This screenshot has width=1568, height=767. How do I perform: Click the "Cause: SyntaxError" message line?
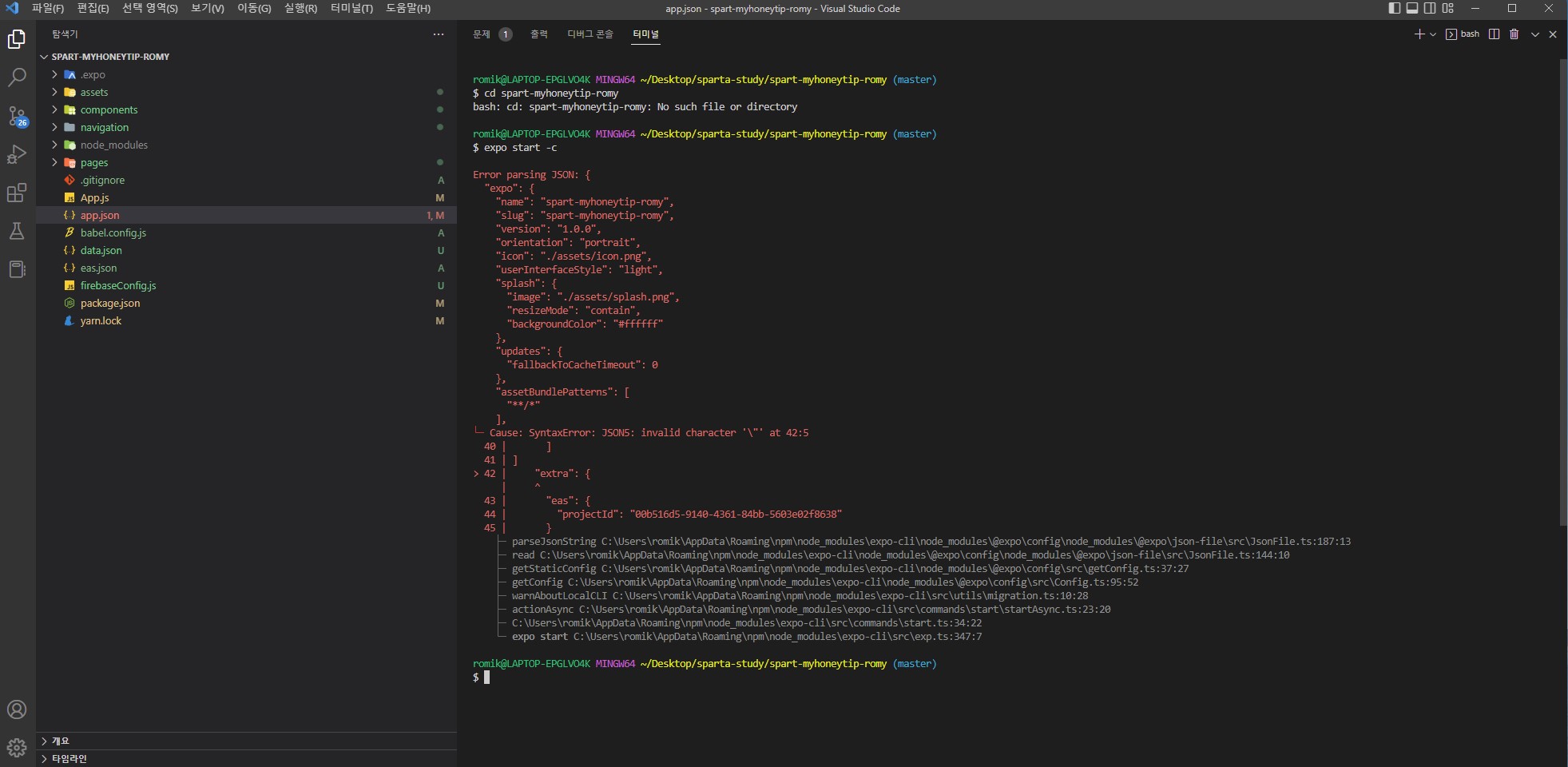point(649,433)
